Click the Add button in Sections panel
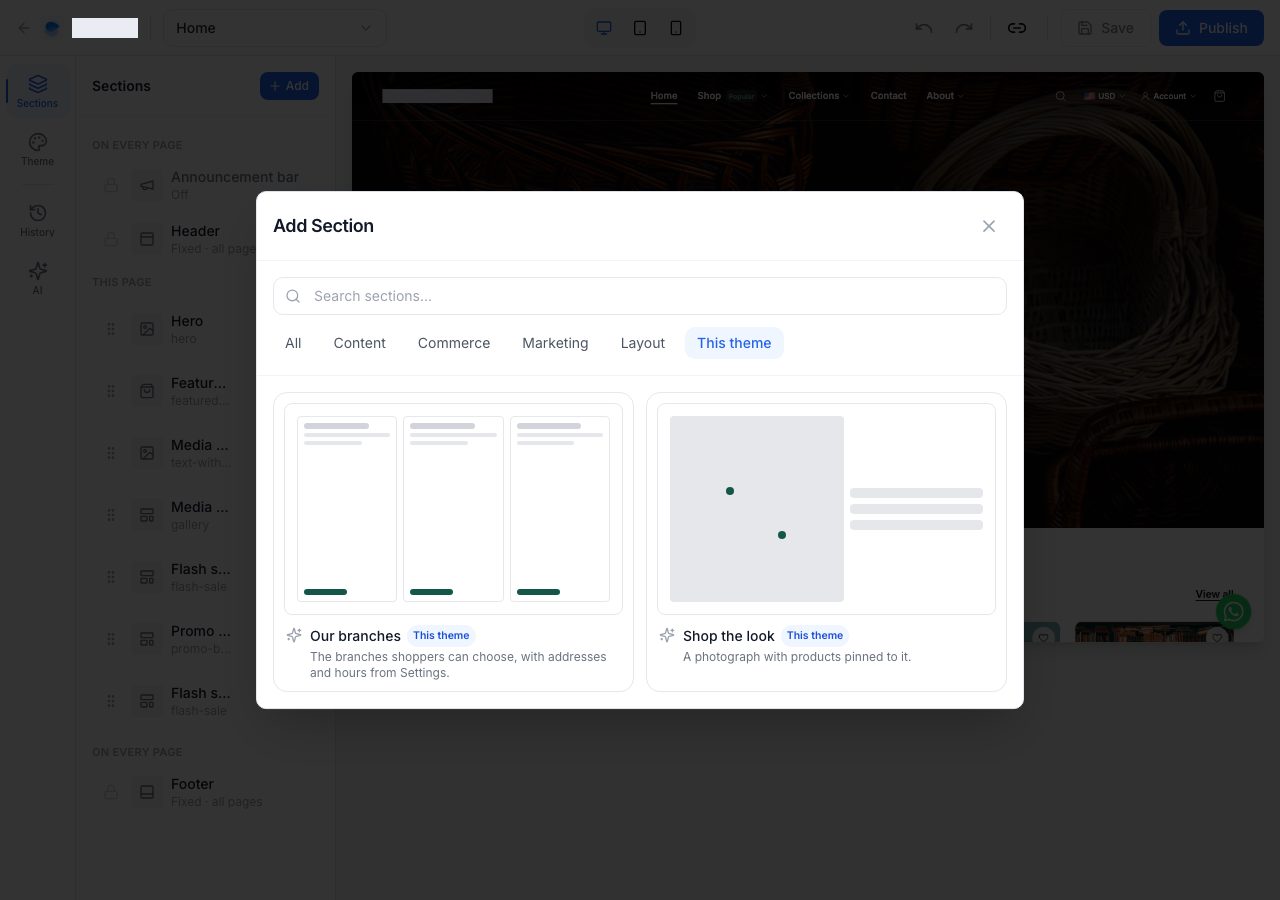 289,86
